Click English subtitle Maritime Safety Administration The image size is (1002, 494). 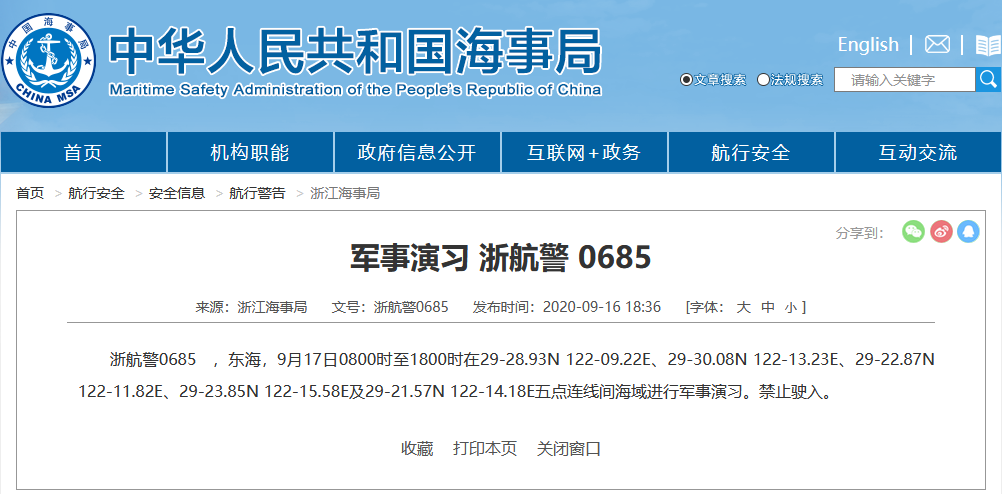pos(355,90)
